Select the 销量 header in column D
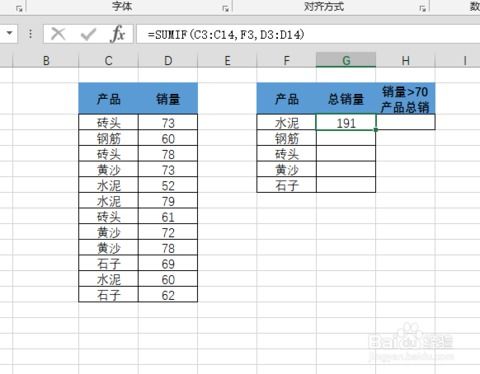The width and height of the screenshot is (480, 374). [168, 99]
